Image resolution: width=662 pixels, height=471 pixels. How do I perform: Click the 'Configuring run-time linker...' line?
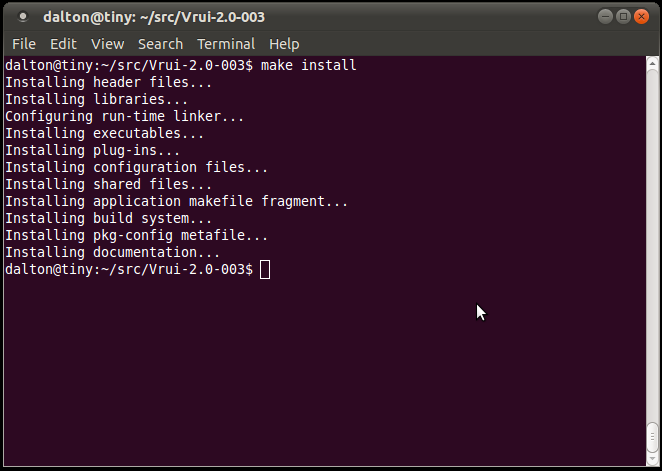[x=125, y=116]
